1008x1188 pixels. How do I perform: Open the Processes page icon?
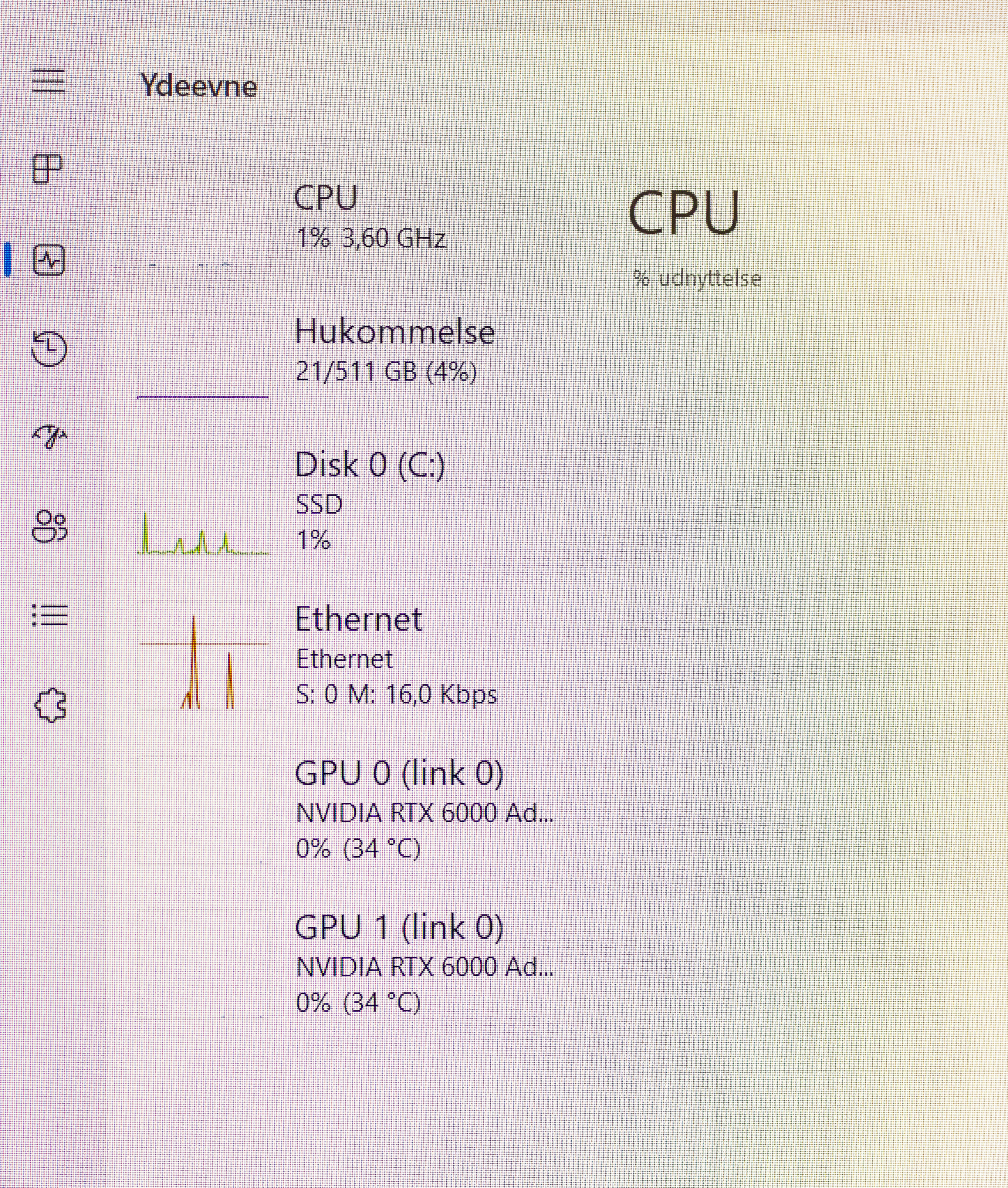point(47,169)
